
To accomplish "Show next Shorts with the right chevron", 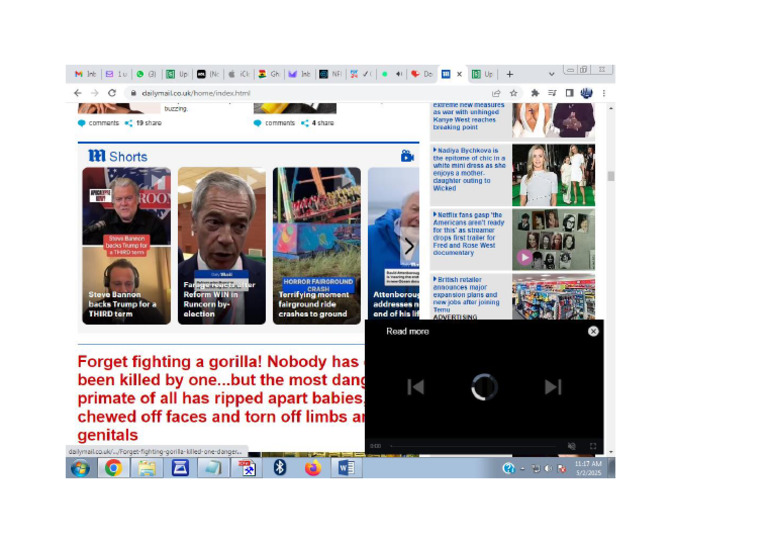I will (x=409, y=246).
